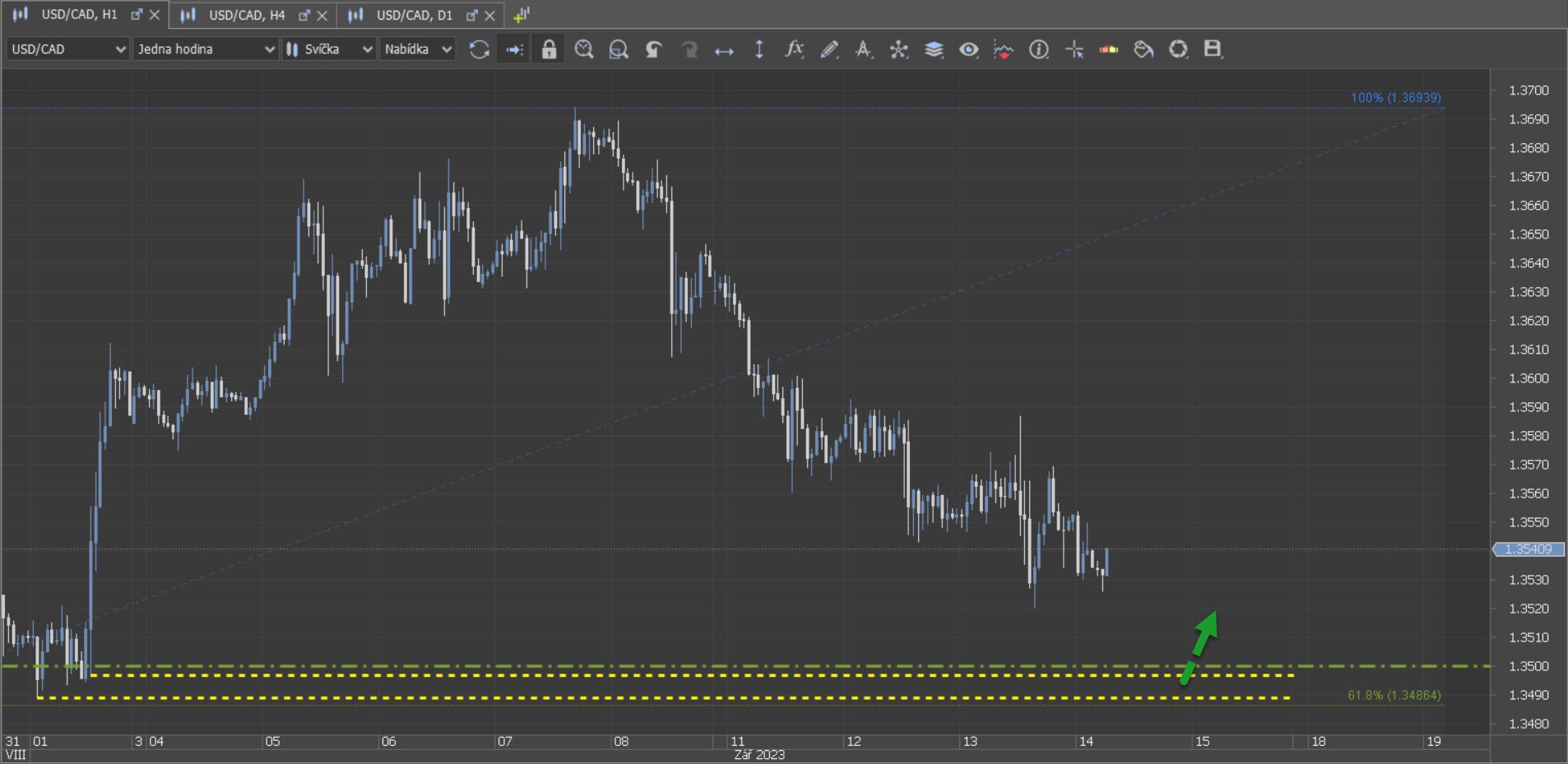Screen dimensions: 1568x764
Task: Click the horizontal scale arrows icon
Action: click(x=724, y=50)
